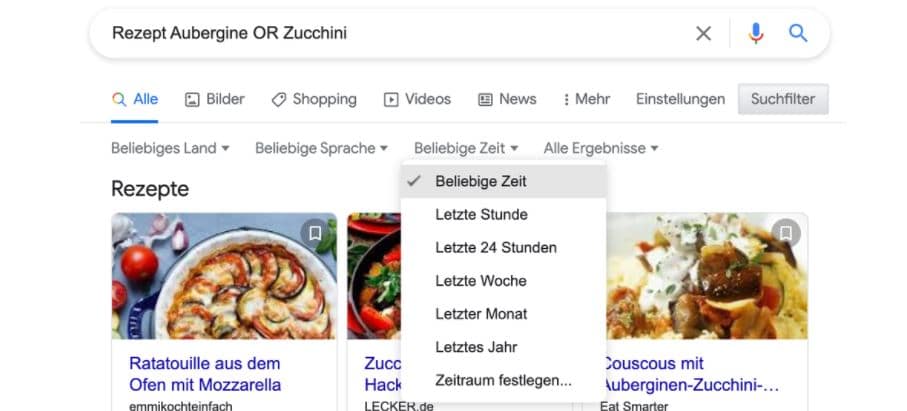Pick Zeitraum festlegen... custom range option
The image size is (907, 411).
pos(503,380)
